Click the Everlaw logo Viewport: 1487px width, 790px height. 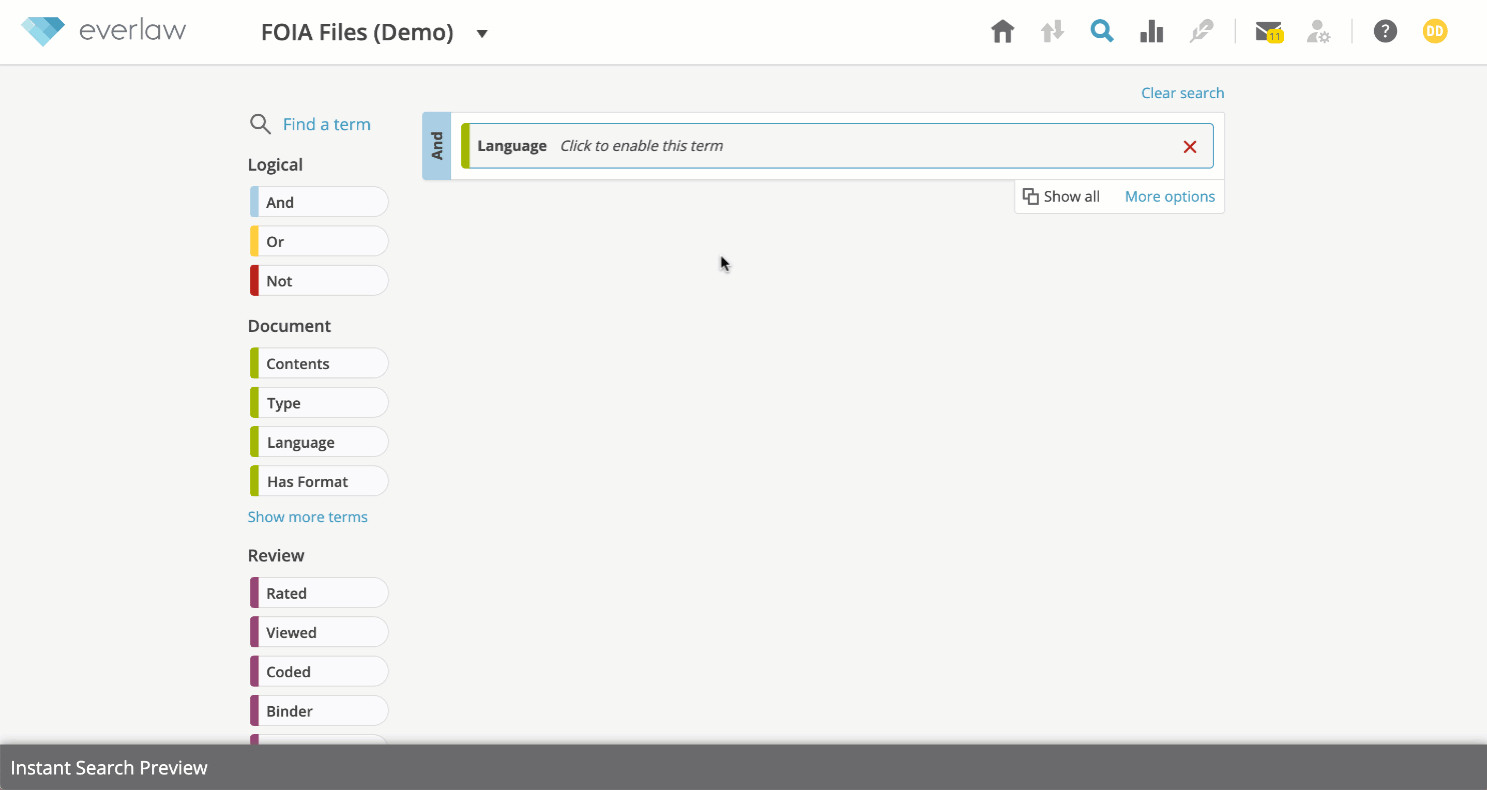click(x=104, y=31)
